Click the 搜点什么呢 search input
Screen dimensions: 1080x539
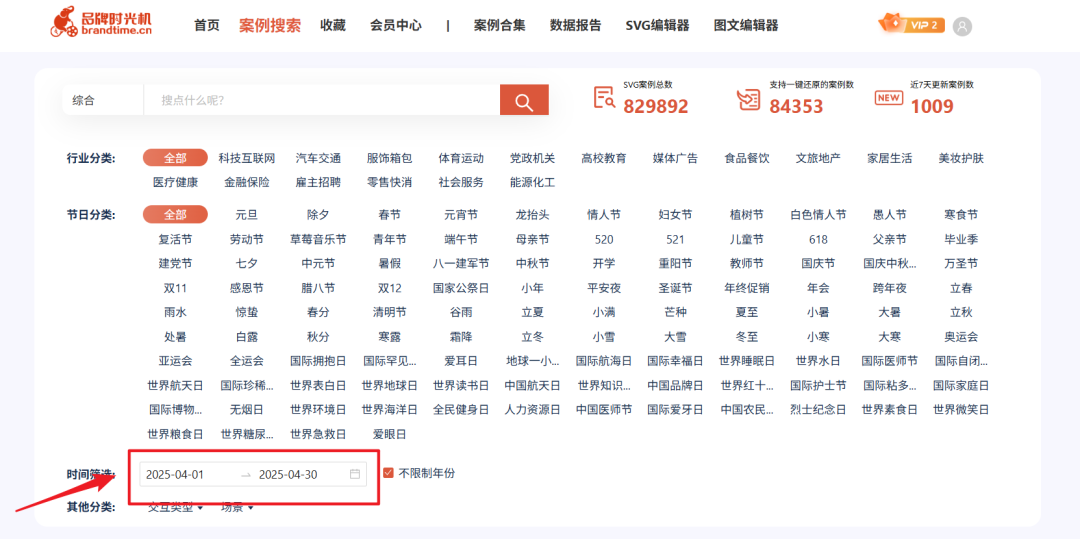322,101
